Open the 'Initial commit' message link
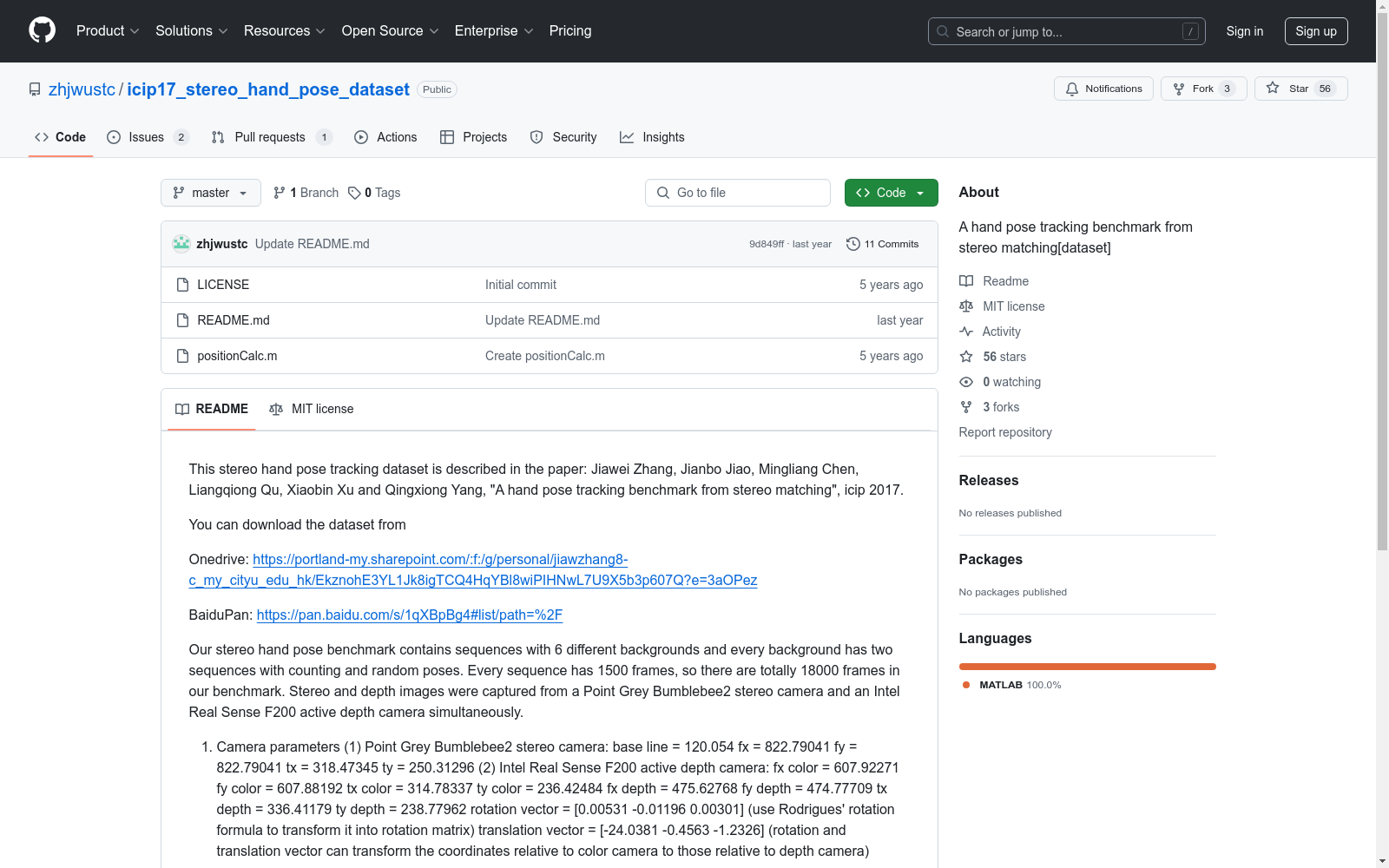 coord(521,285)
